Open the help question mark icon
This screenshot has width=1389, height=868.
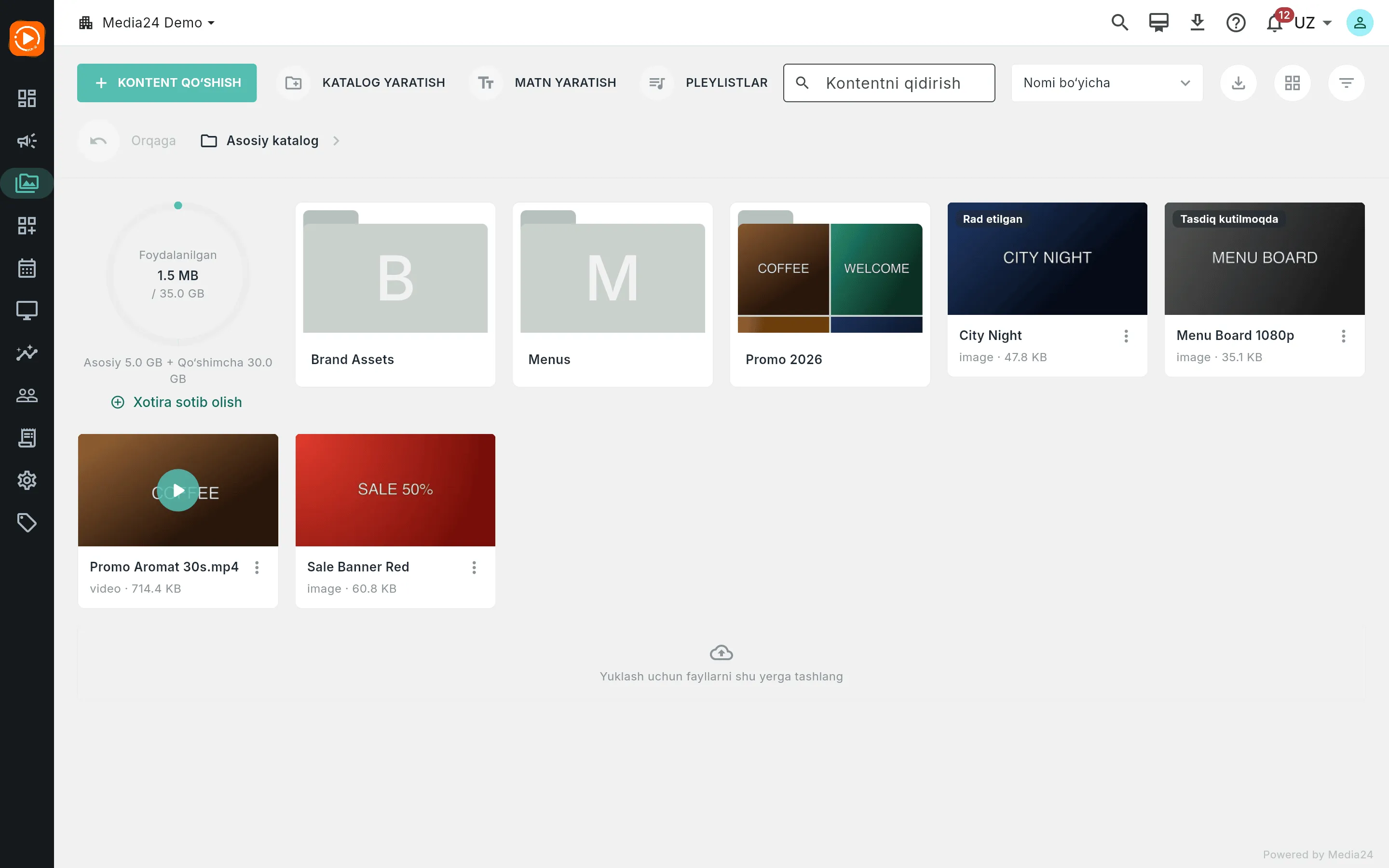click(1236, 23)
